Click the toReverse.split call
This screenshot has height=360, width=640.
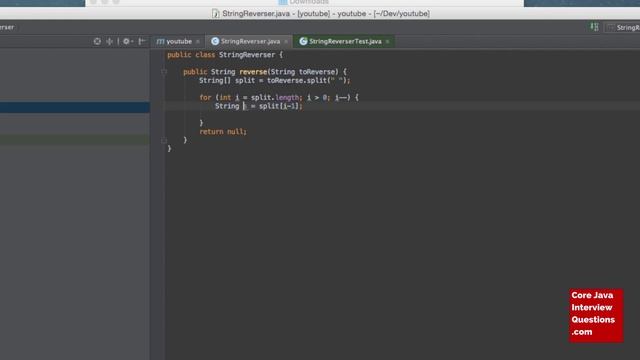(309, 80)
